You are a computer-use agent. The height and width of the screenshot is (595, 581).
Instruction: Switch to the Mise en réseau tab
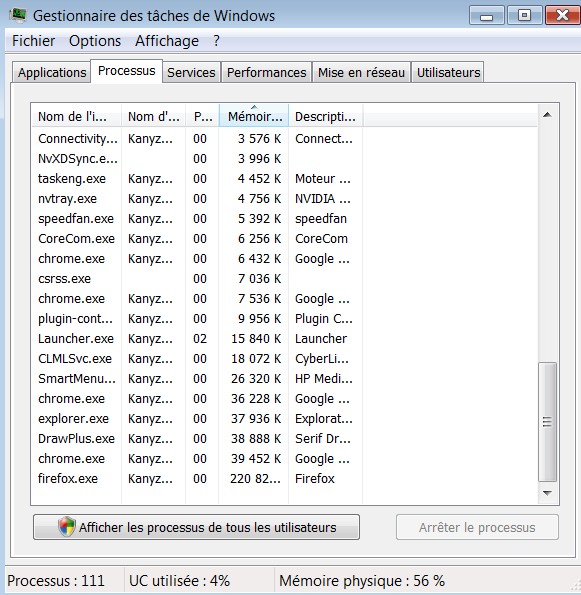[361, 72]
